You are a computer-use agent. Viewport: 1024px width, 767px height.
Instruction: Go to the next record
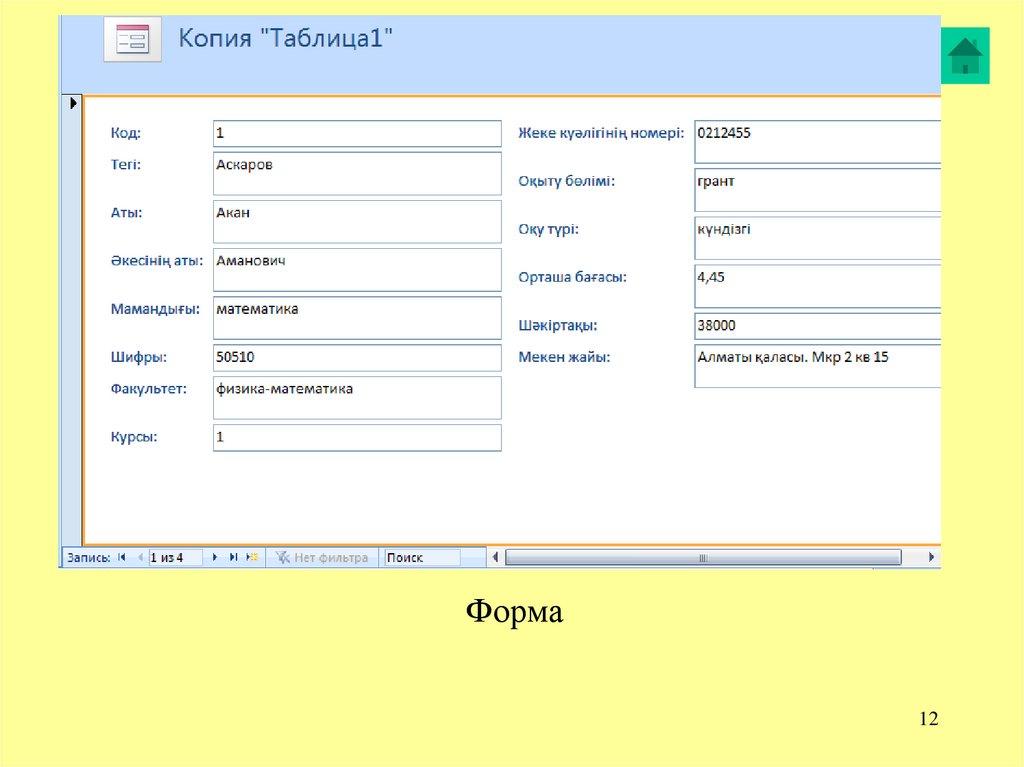215,557
